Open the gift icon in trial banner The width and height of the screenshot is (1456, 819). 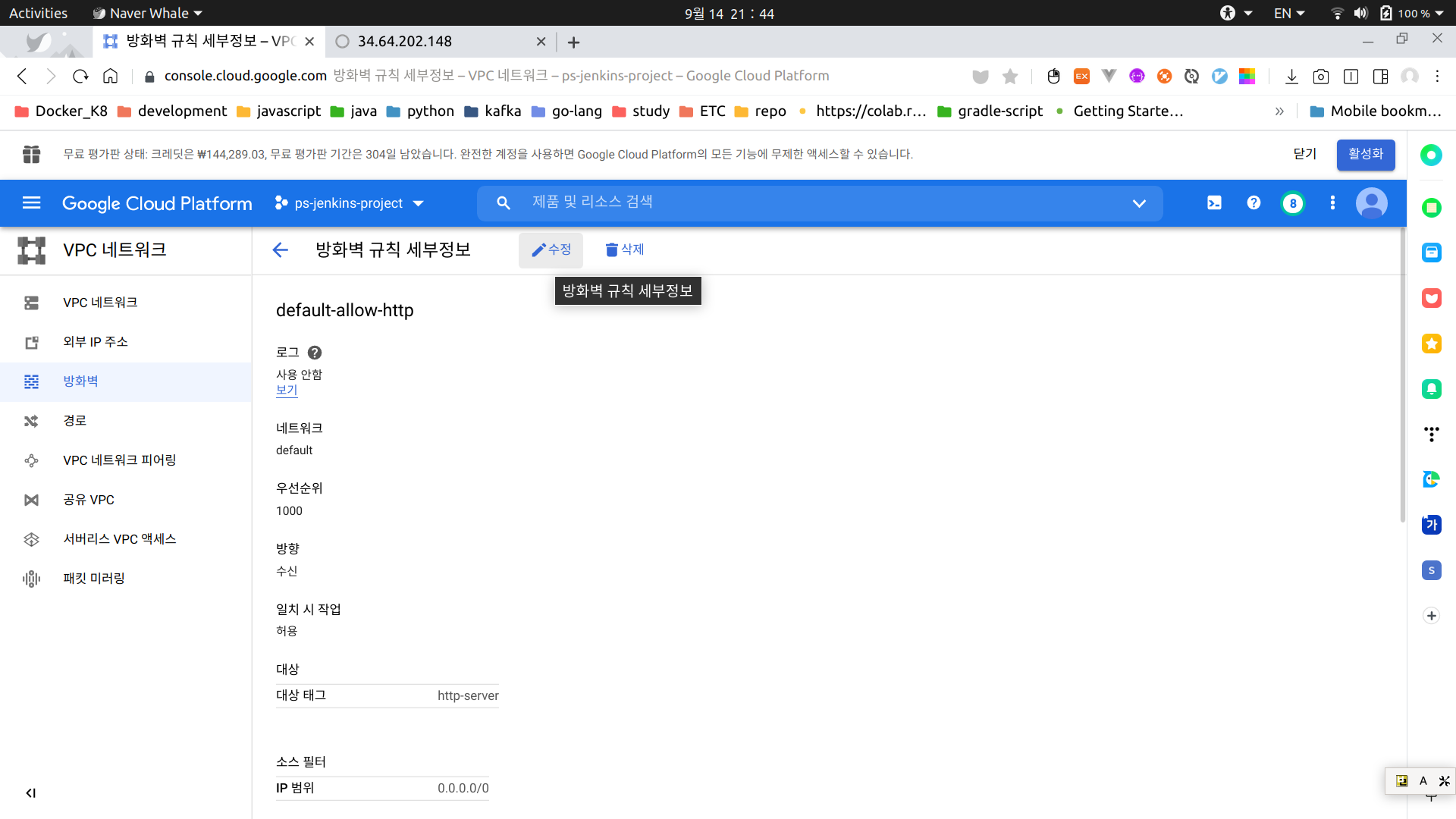click(x=31, y=154)
